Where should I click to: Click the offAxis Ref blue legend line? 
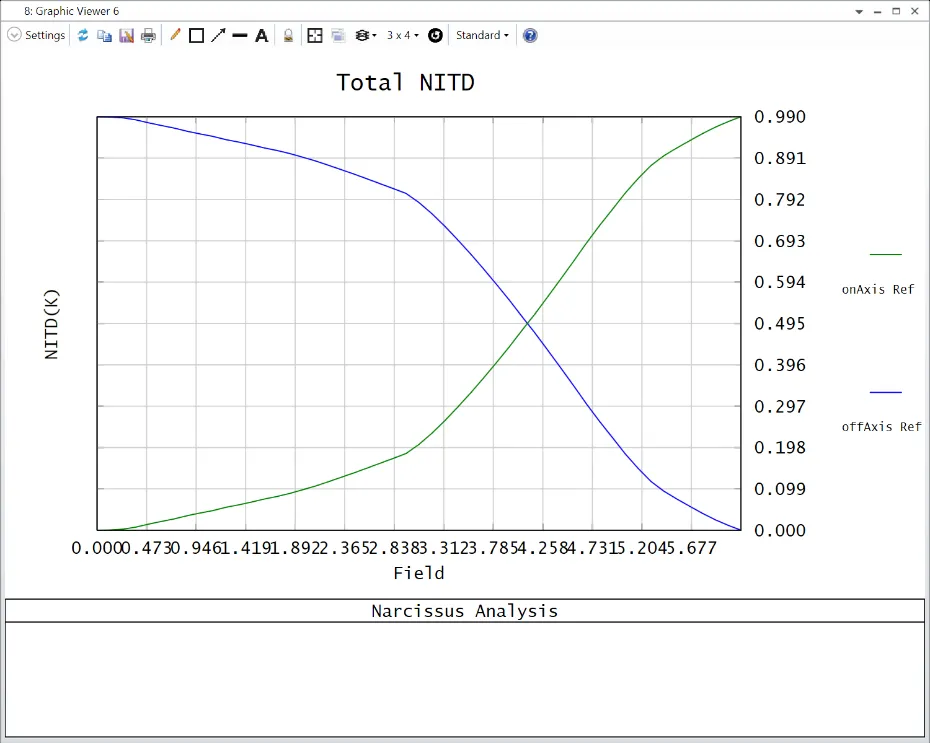(x=885, y=392)
